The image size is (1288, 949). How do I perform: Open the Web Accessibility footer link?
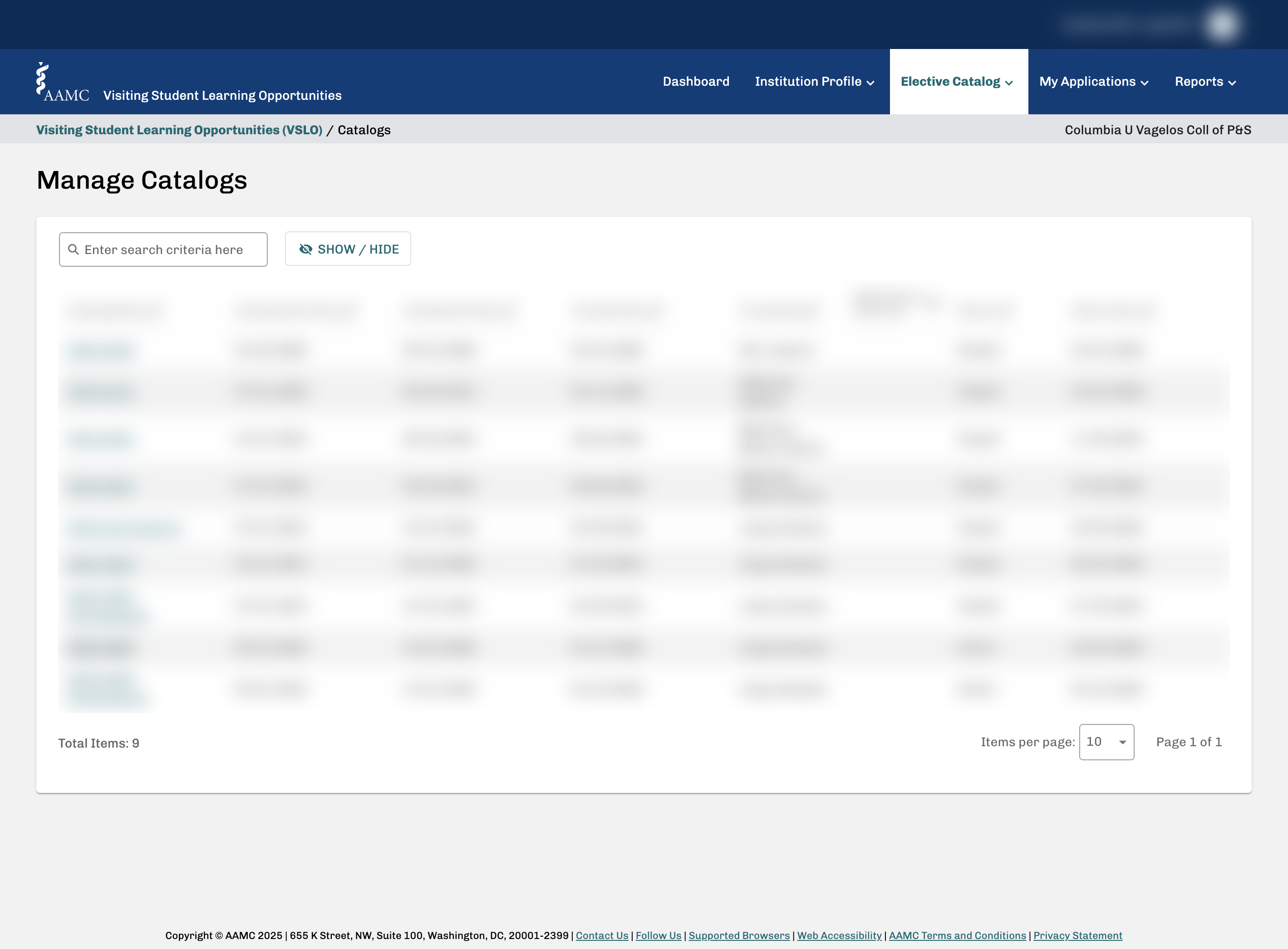pos(839,935)
